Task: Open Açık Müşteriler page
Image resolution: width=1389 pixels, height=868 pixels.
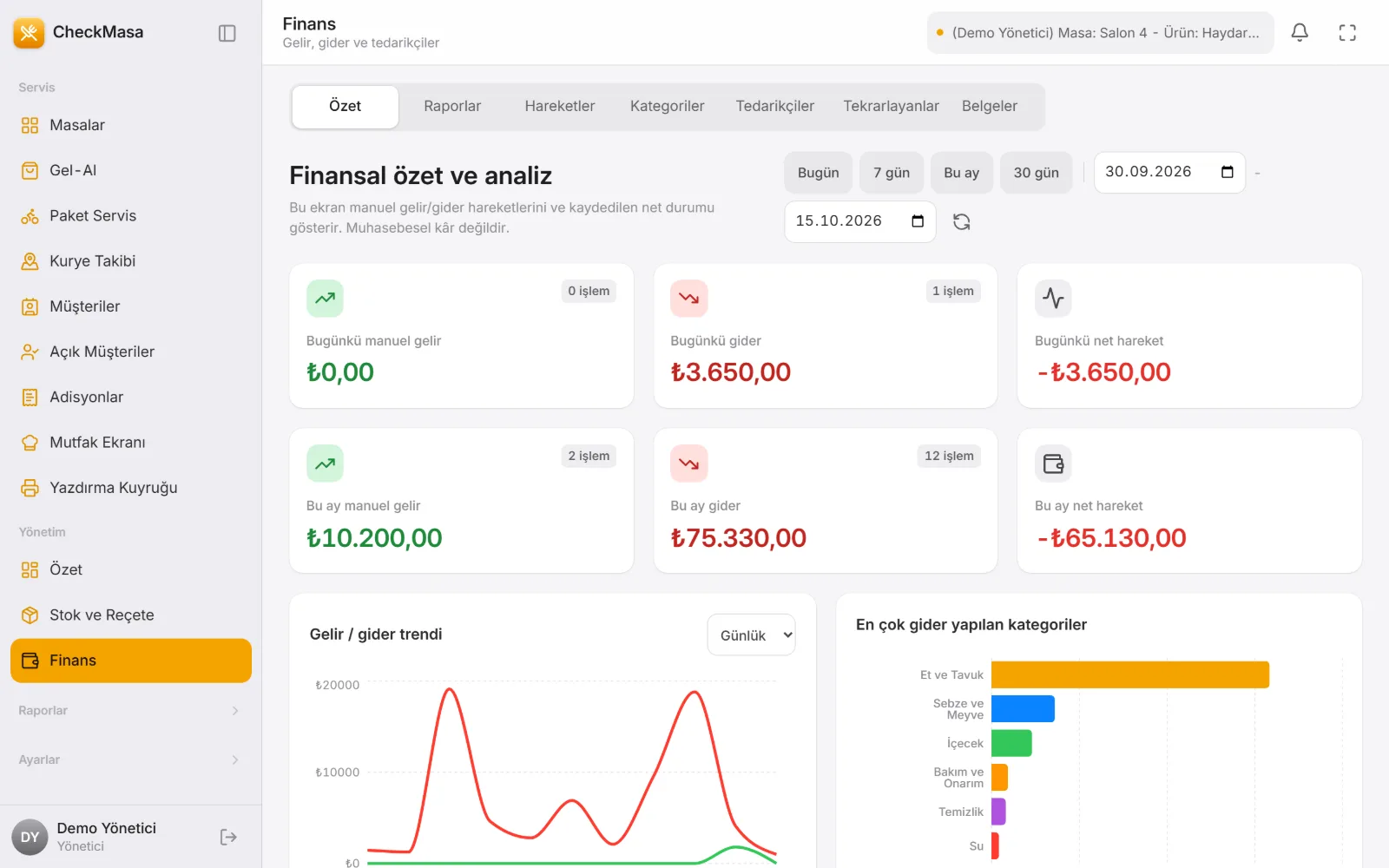Action: 131,352
